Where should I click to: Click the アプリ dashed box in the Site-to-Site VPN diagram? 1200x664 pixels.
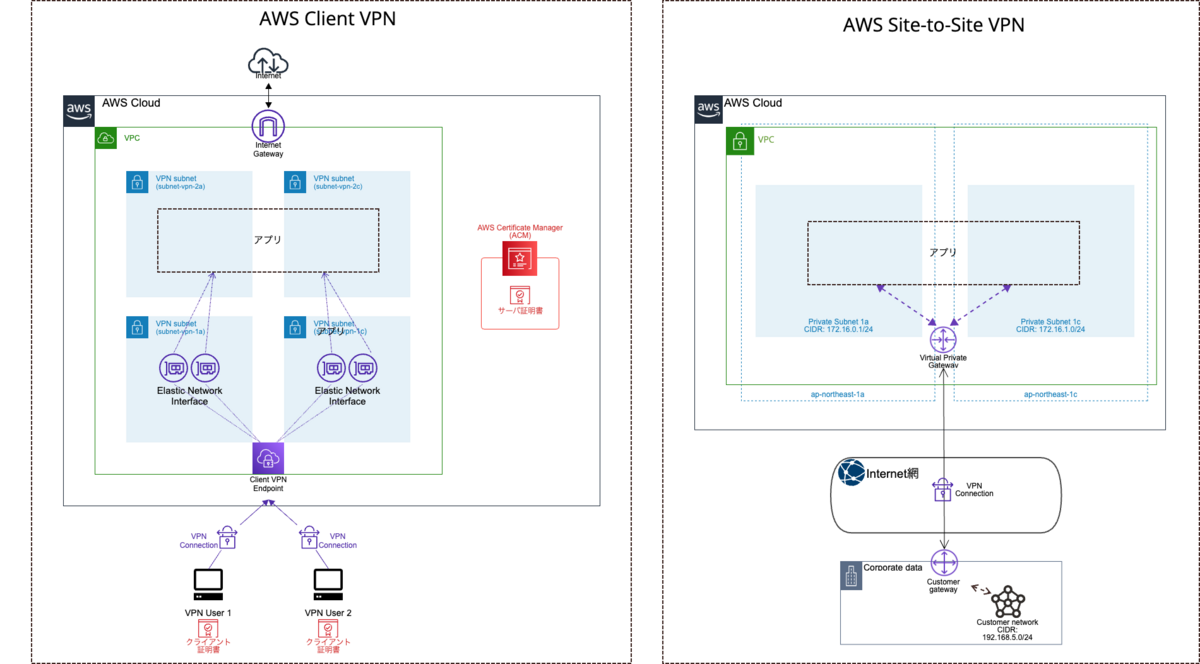[943, 253]
